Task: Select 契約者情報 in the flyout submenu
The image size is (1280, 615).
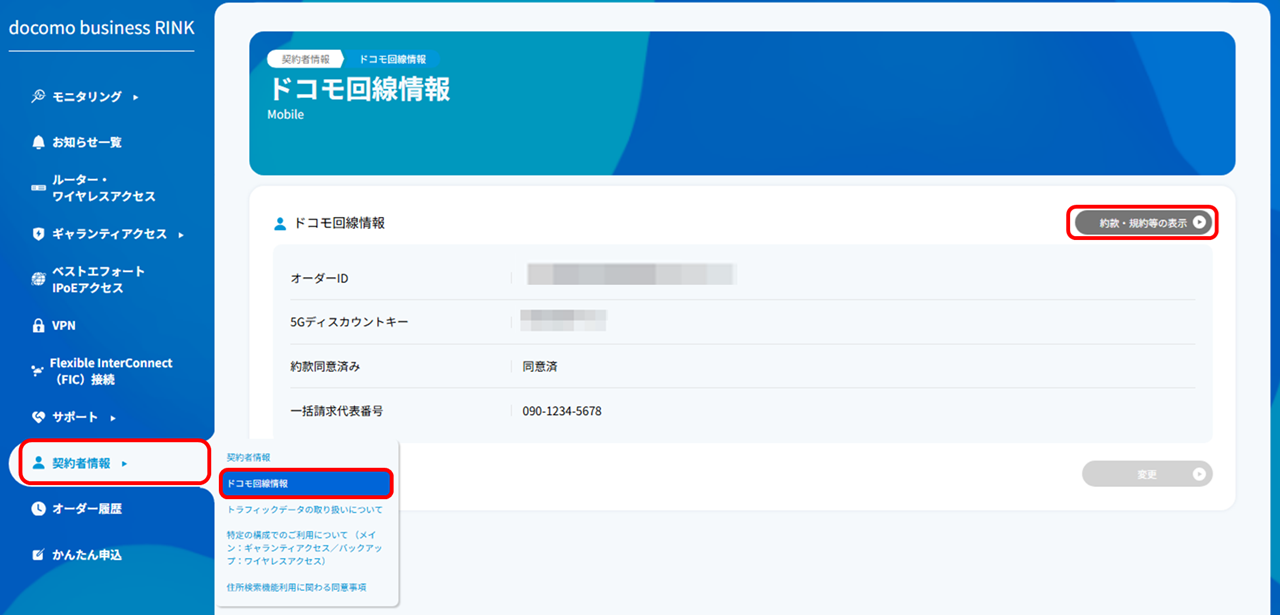Action: [248, 457]
